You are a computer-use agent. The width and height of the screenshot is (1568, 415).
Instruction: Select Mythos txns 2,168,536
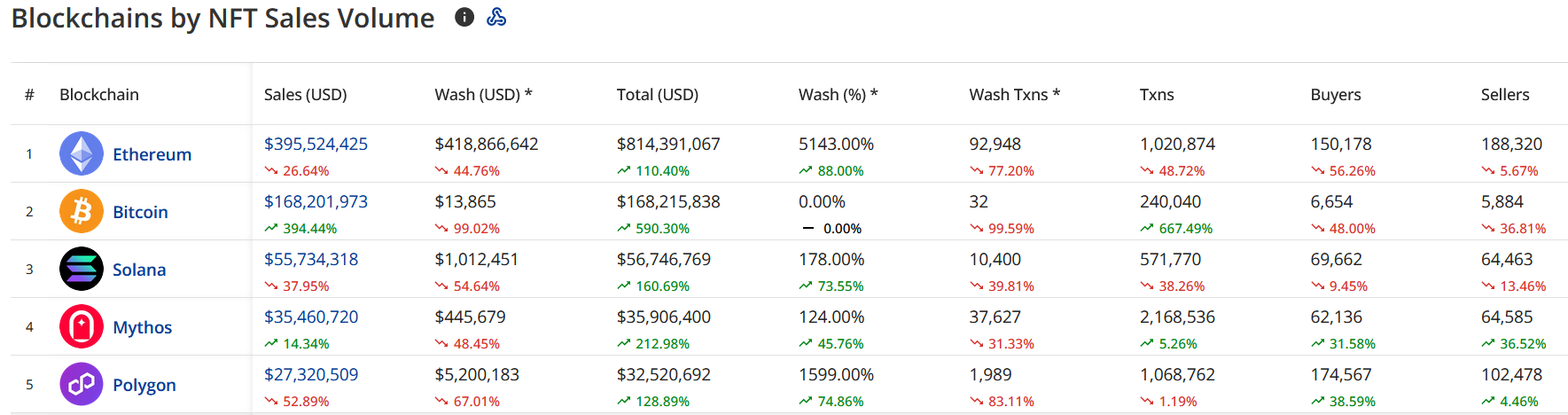click(1177, 317)
